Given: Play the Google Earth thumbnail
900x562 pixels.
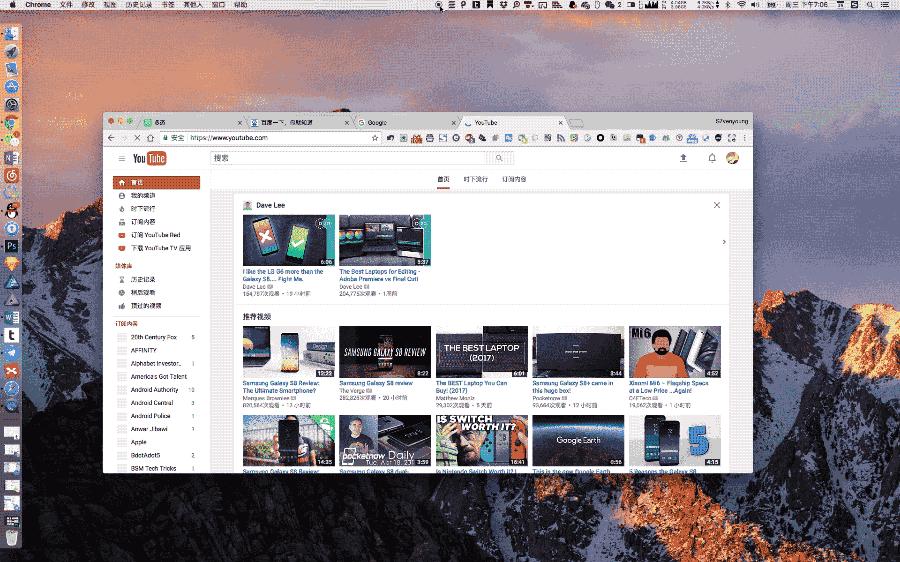Looking at the screenshot, I should 578,440.
